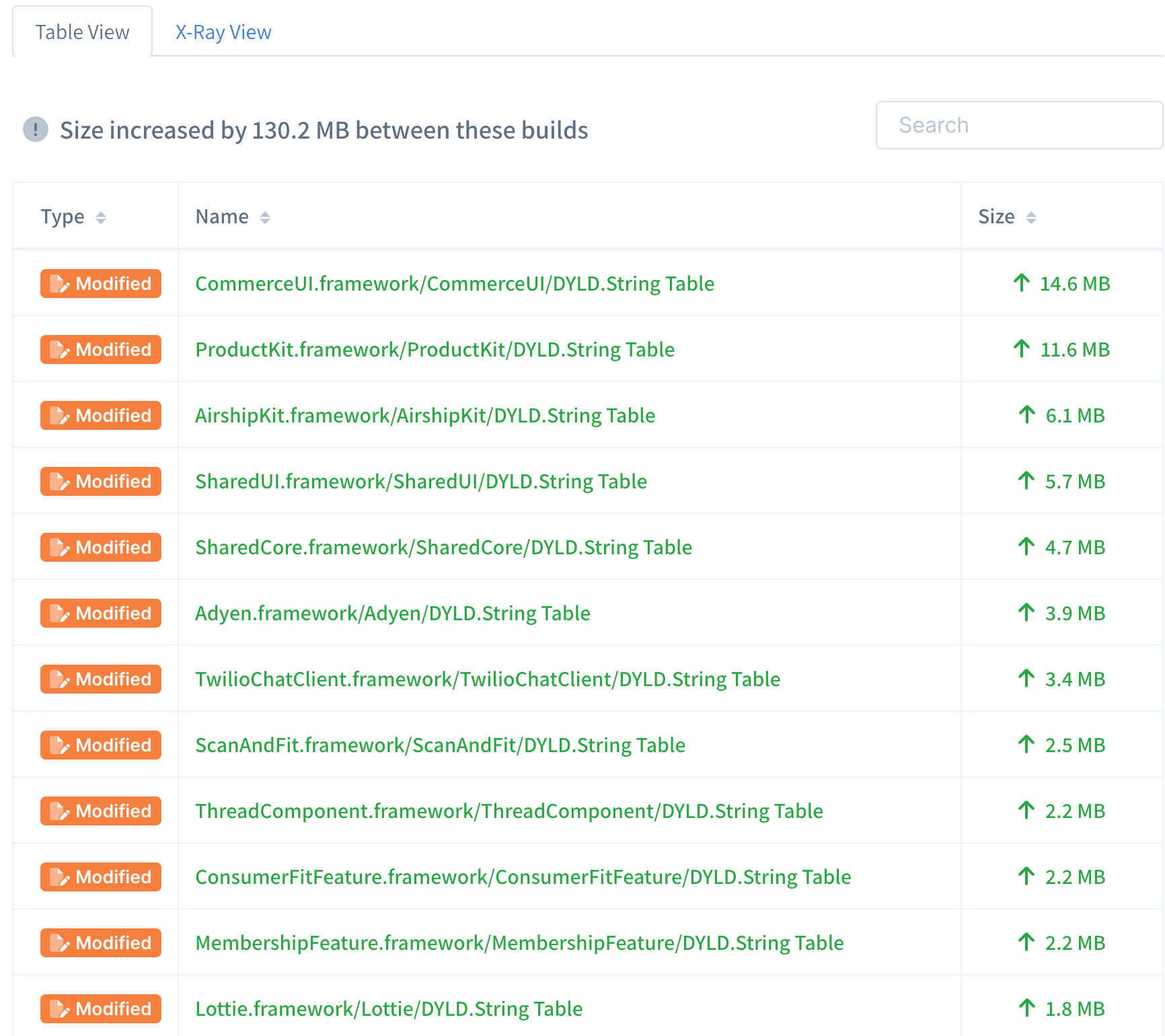
Task: Open SharedUI.framework DYLD.String Table entry
Action: pyautogui.click(x=421, y=481)
